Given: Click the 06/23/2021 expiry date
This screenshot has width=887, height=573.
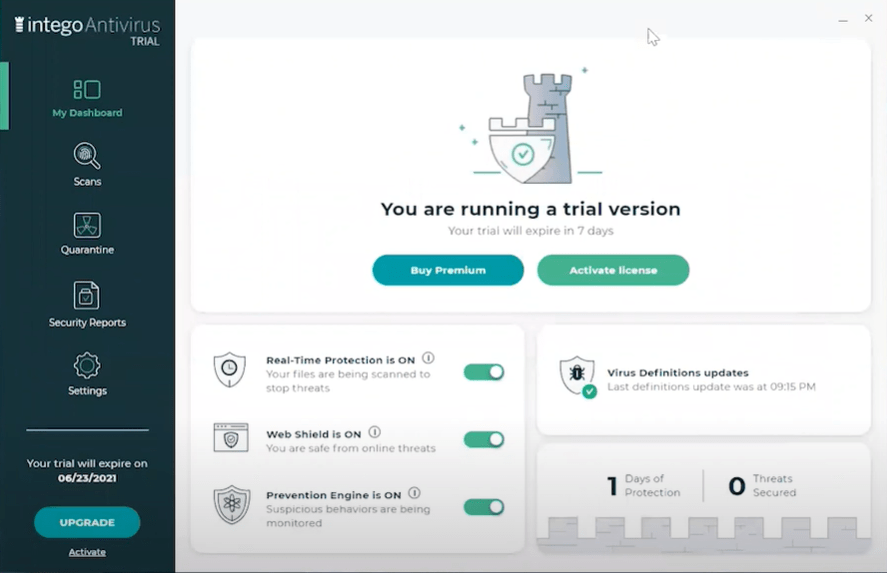Looking at the screenshot, I should click(x=87, y=478).
